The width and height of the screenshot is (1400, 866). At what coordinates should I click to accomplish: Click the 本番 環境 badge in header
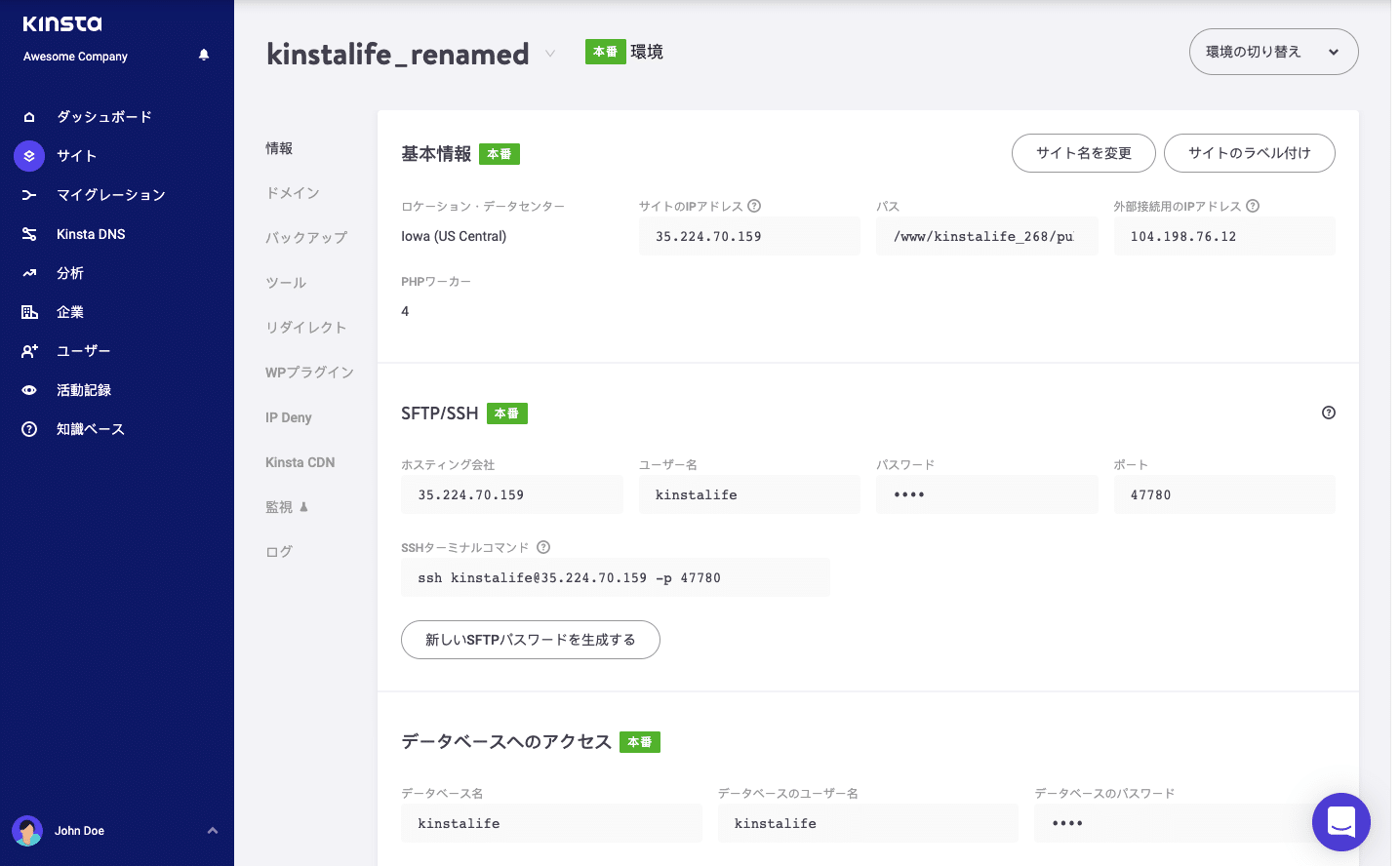pos(606,52)
